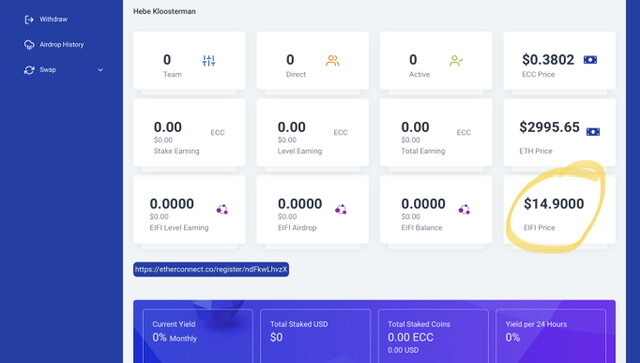Click the EIFI Level Earning label
Image resolution: width=640 pixels, height=363 pixels.
[179, 228]
